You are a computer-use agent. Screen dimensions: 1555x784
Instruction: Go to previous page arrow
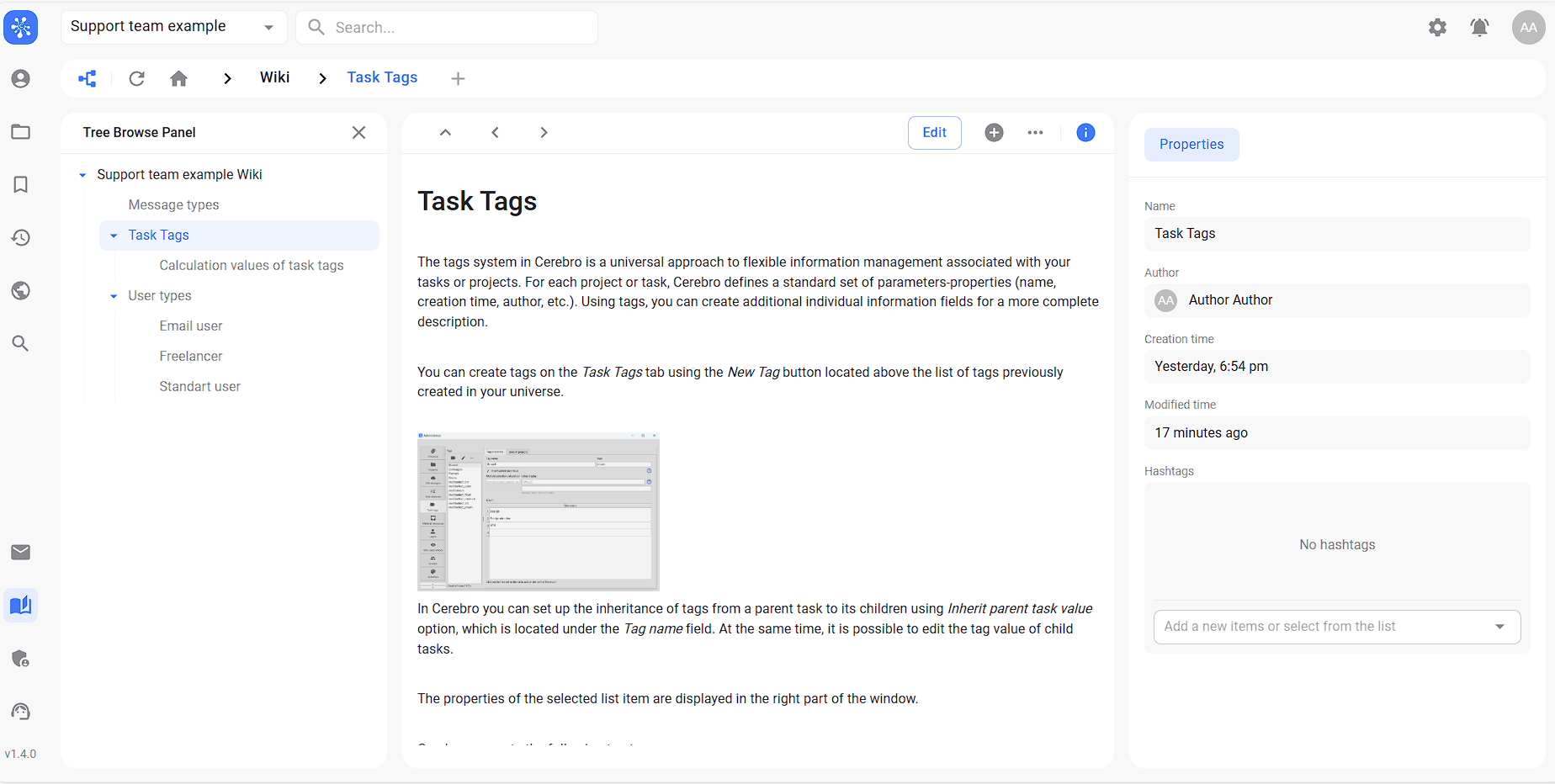[x=495, y=132]
